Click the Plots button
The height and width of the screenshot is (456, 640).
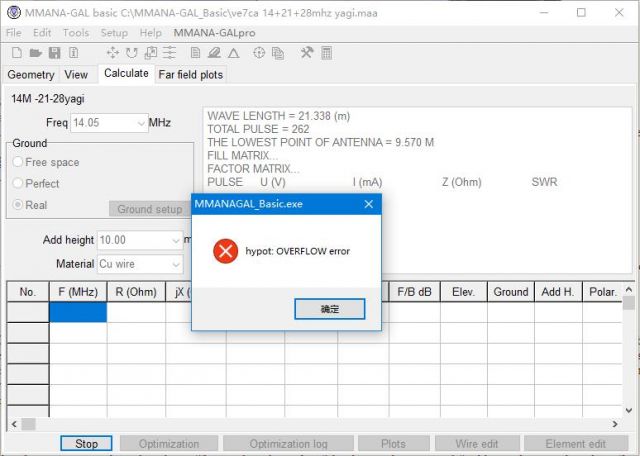click(393, 444)
